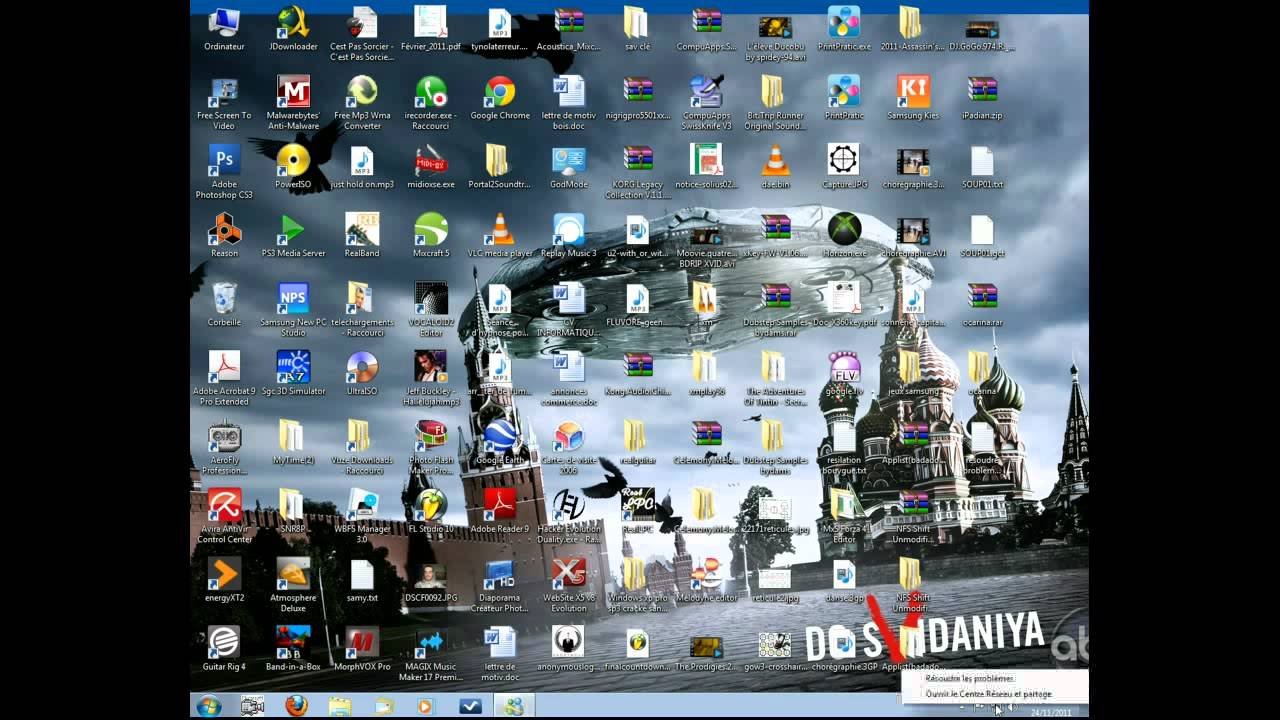Launch the Google Earth shortcut
This screenshot has width=1280, height=720.
coord(500,443)
